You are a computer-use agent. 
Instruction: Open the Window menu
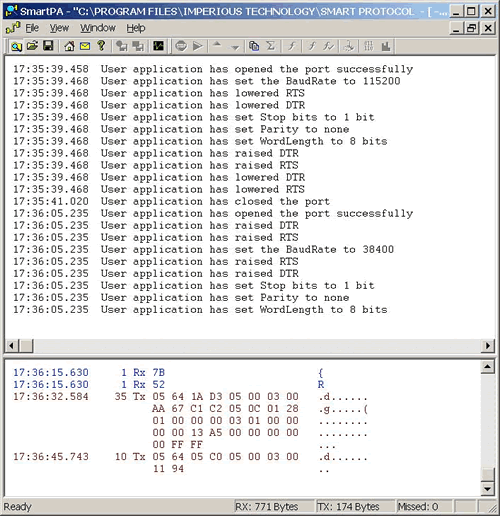click(98, 28)
